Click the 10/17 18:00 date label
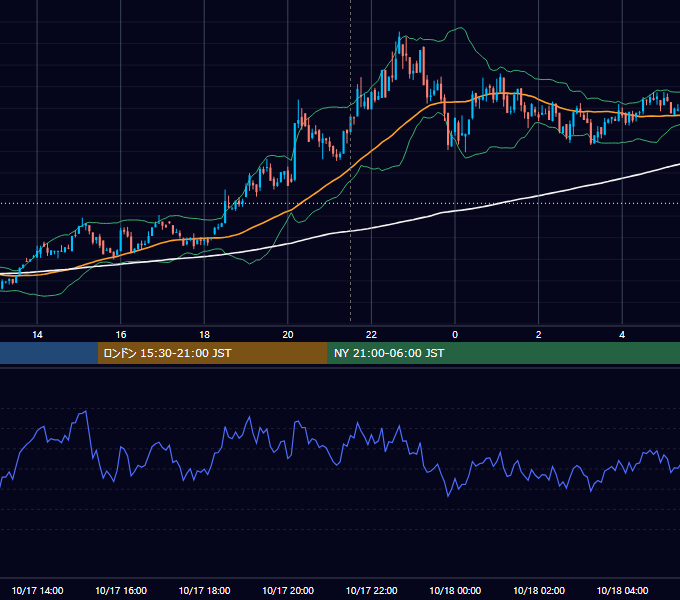The height and width of the screenshot is (600, 680). click(204, 590)
